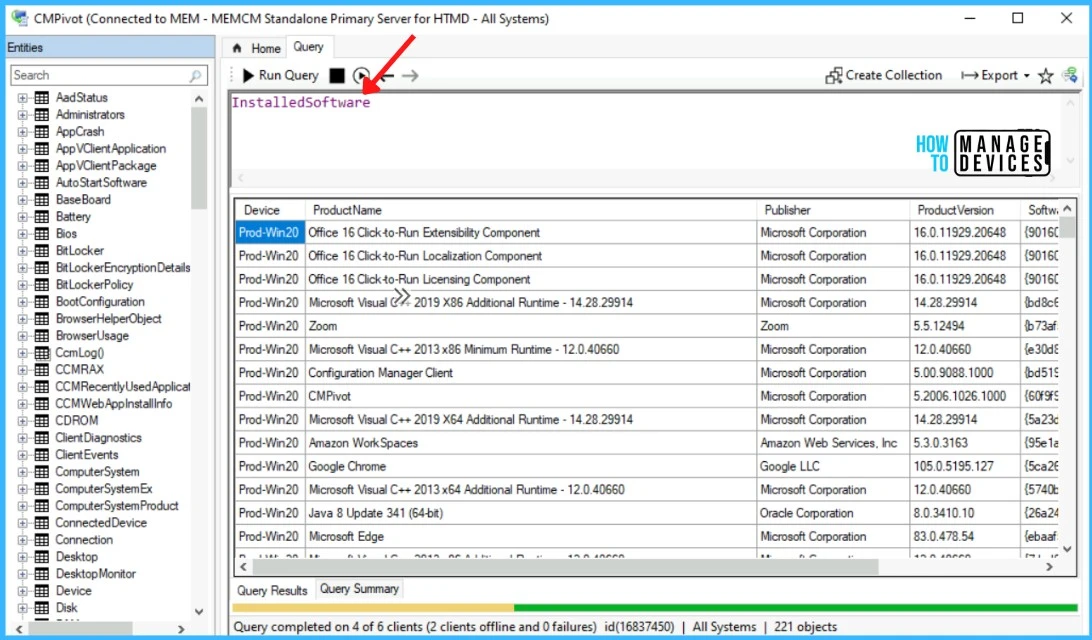Add the query to favorites with the star icon

1045,75
